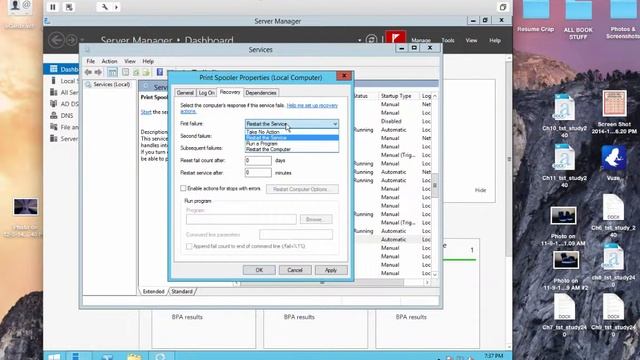Click the pause icon in the top toolbar
The image size is (640, 360).
point(53,7)
